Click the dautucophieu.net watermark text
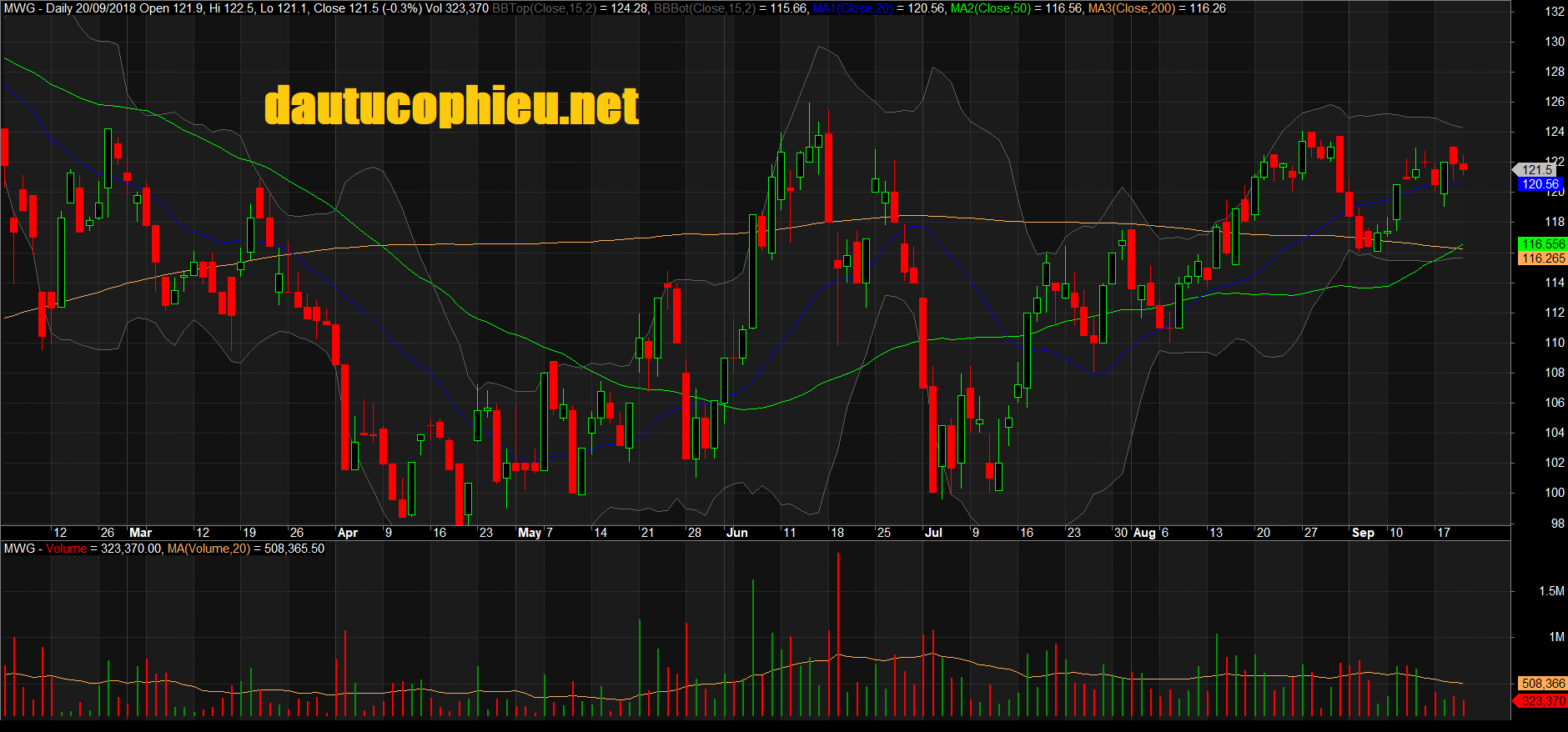 click(x=451, y=107)
